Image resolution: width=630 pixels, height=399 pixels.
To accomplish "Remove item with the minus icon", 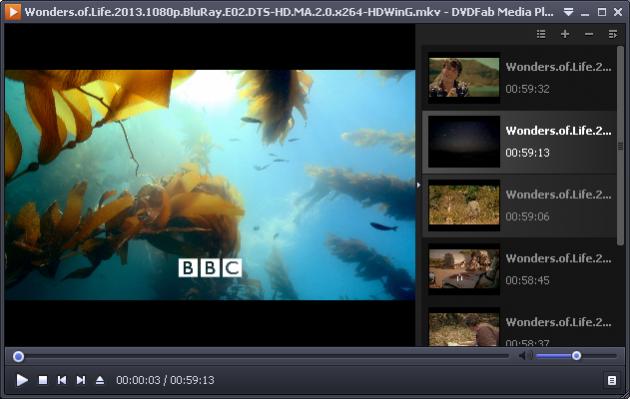I will click(589, 34).
